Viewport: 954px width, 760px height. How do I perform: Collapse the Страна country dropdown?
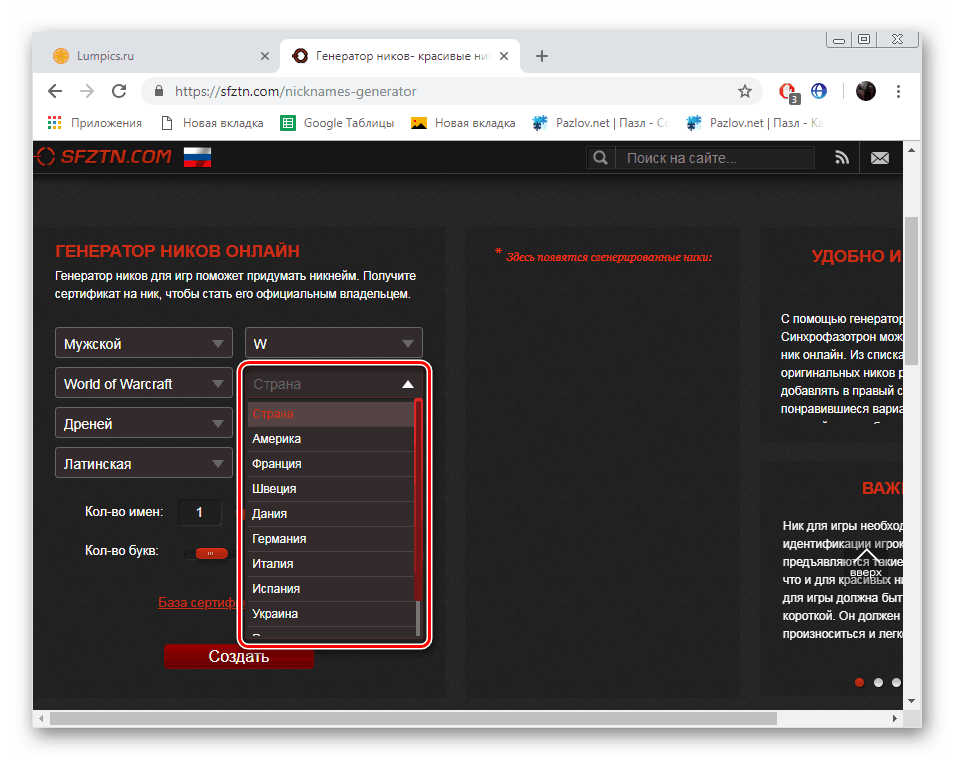(334, 384)
